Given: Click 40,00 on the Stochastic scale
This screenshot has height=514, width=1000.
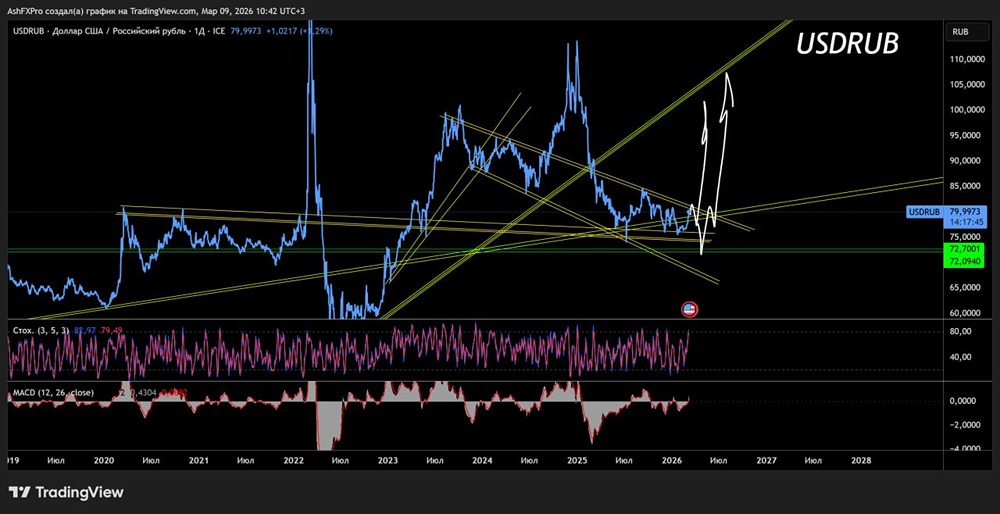Looking at the screenshot, I should point(960,357).
